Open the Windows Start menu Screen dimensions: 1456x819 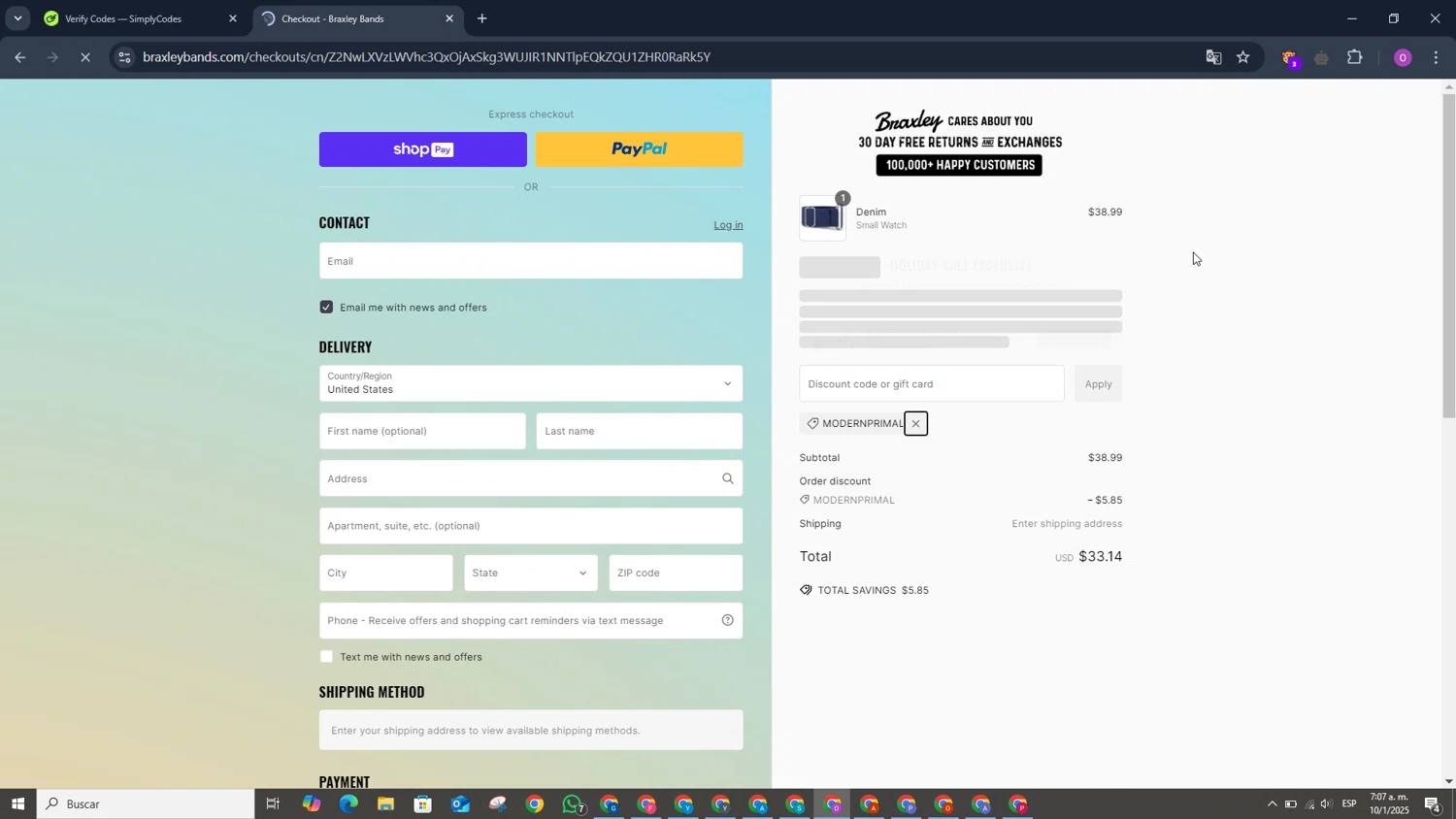point(17,804)
